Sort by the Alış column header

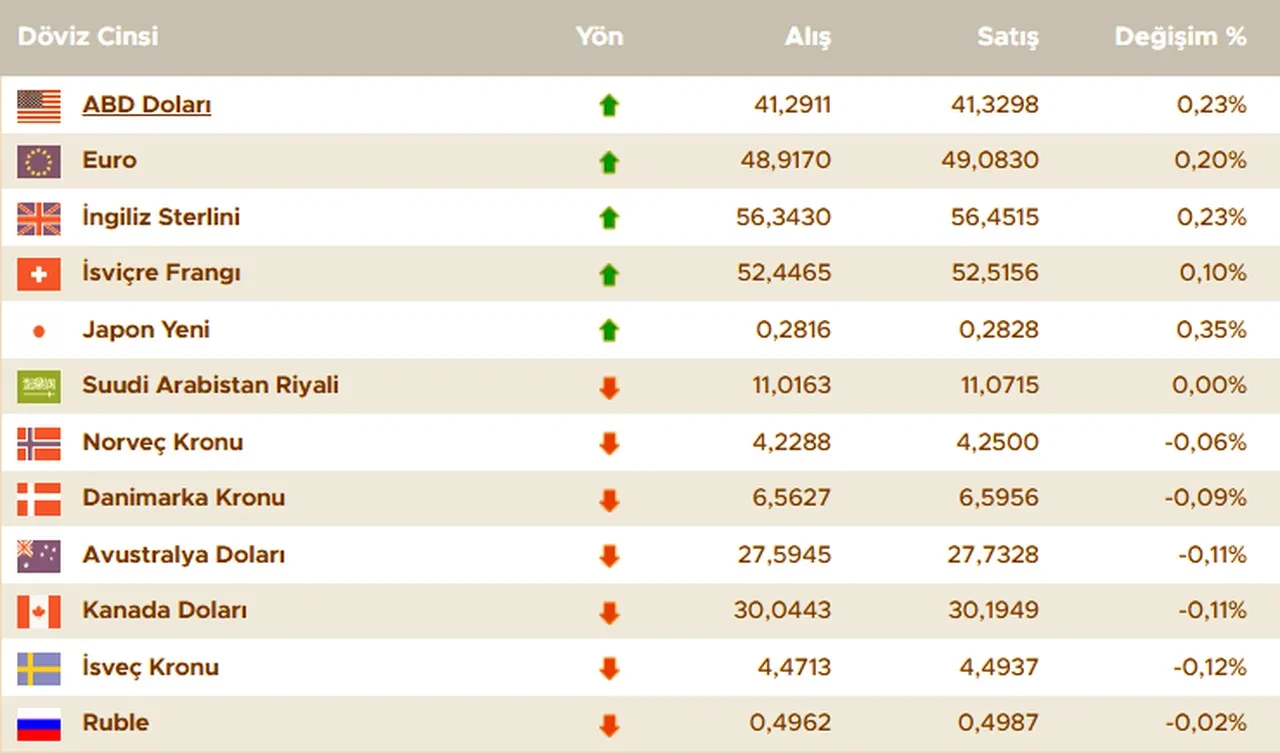point(808,36)
